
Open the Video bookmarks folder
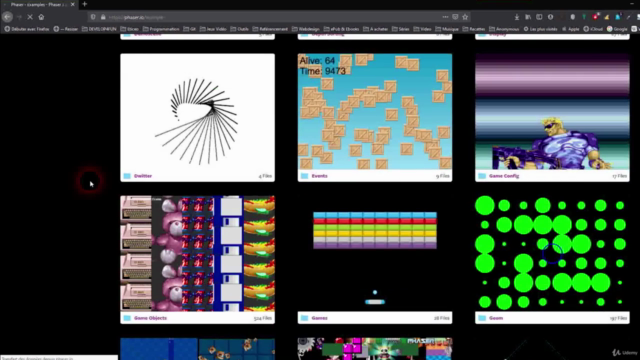pyautogui.click(x=422, y=29)
